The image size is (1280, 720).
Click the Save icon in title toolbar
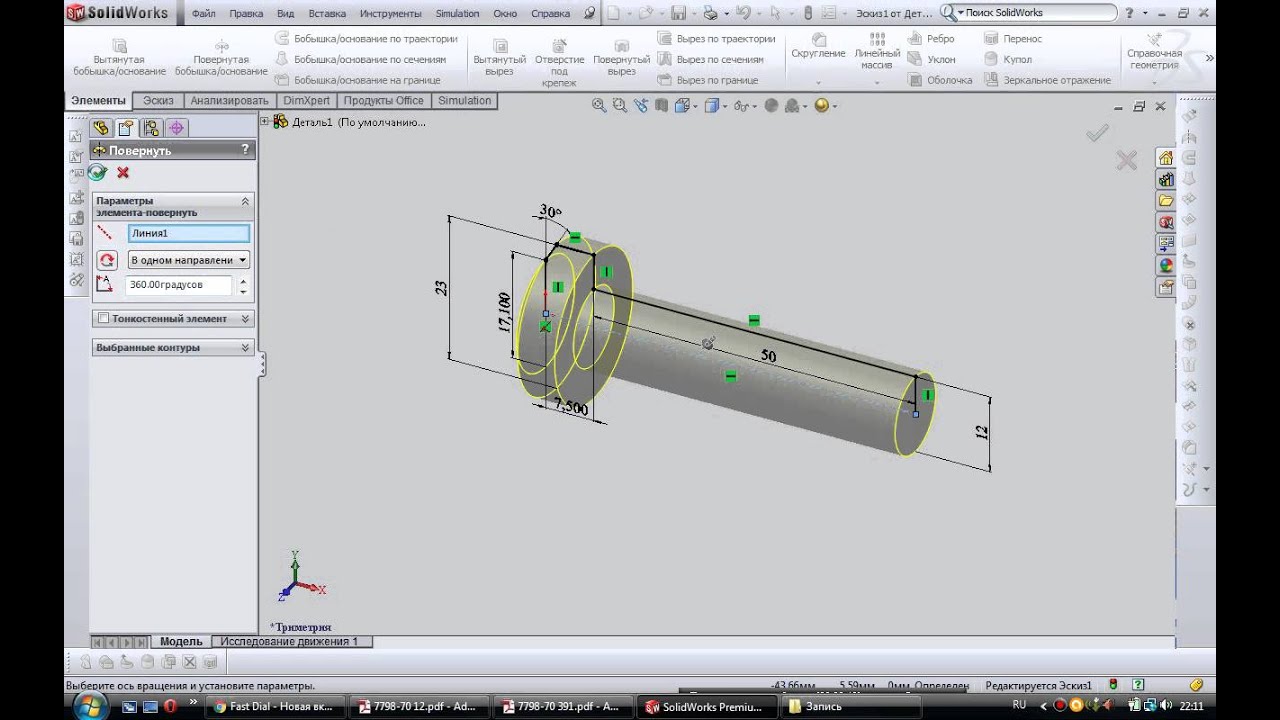point(678,13)
